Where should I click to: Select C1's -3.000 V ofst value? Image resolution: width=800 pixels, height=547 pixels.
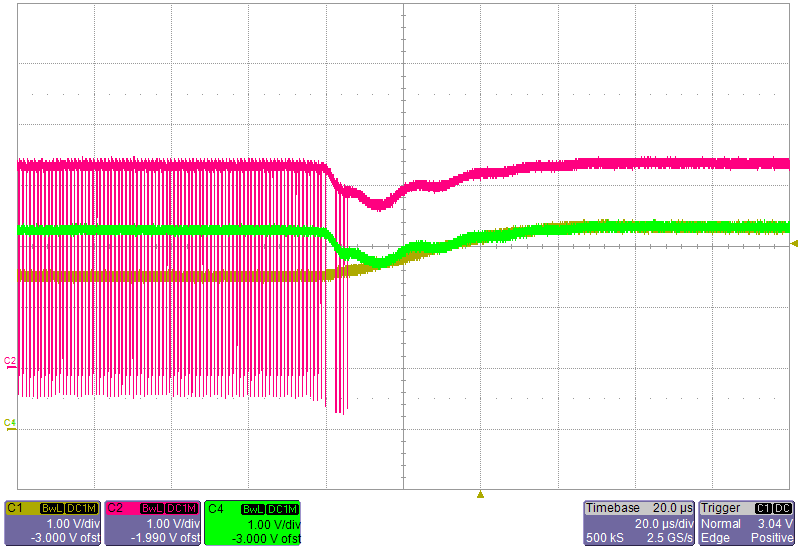pos(65,538)
